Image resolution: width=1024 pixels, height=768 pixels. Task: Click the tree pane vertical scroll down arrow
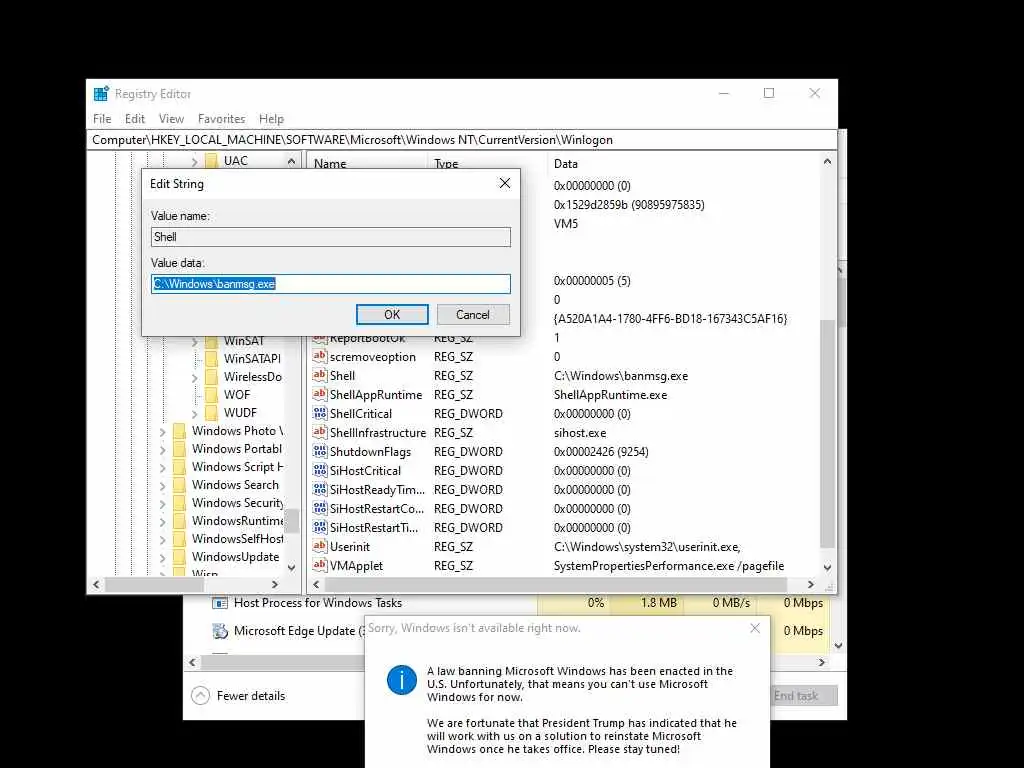[x=291, y=568]
